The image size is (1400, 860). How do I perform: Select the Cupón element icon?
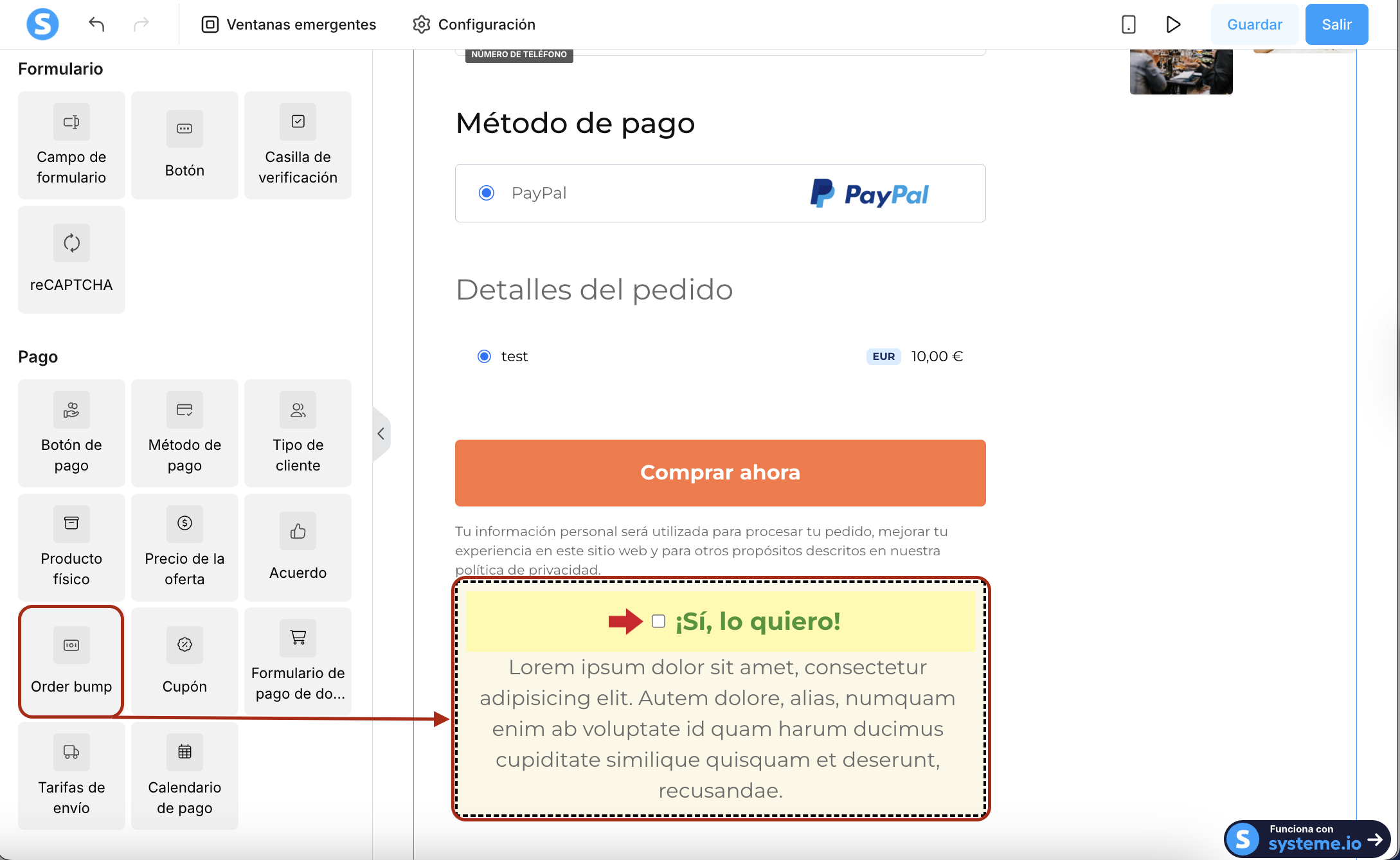coord(184,645)
